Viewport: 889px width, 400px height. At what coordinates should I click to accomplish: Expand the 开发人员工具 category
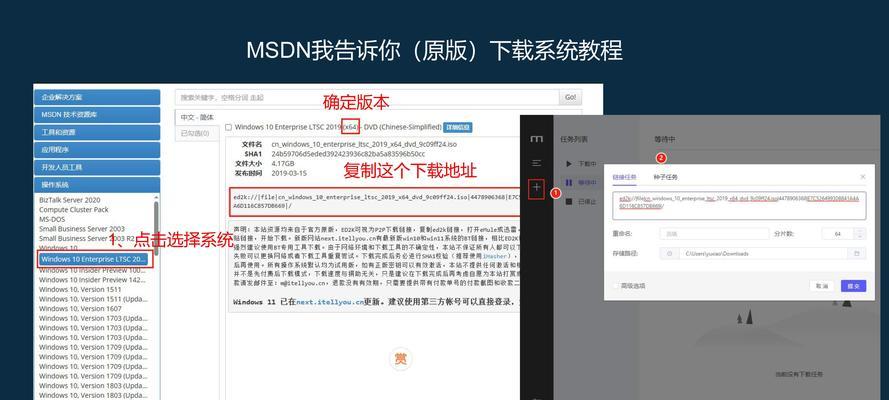(x=98, y=167)
